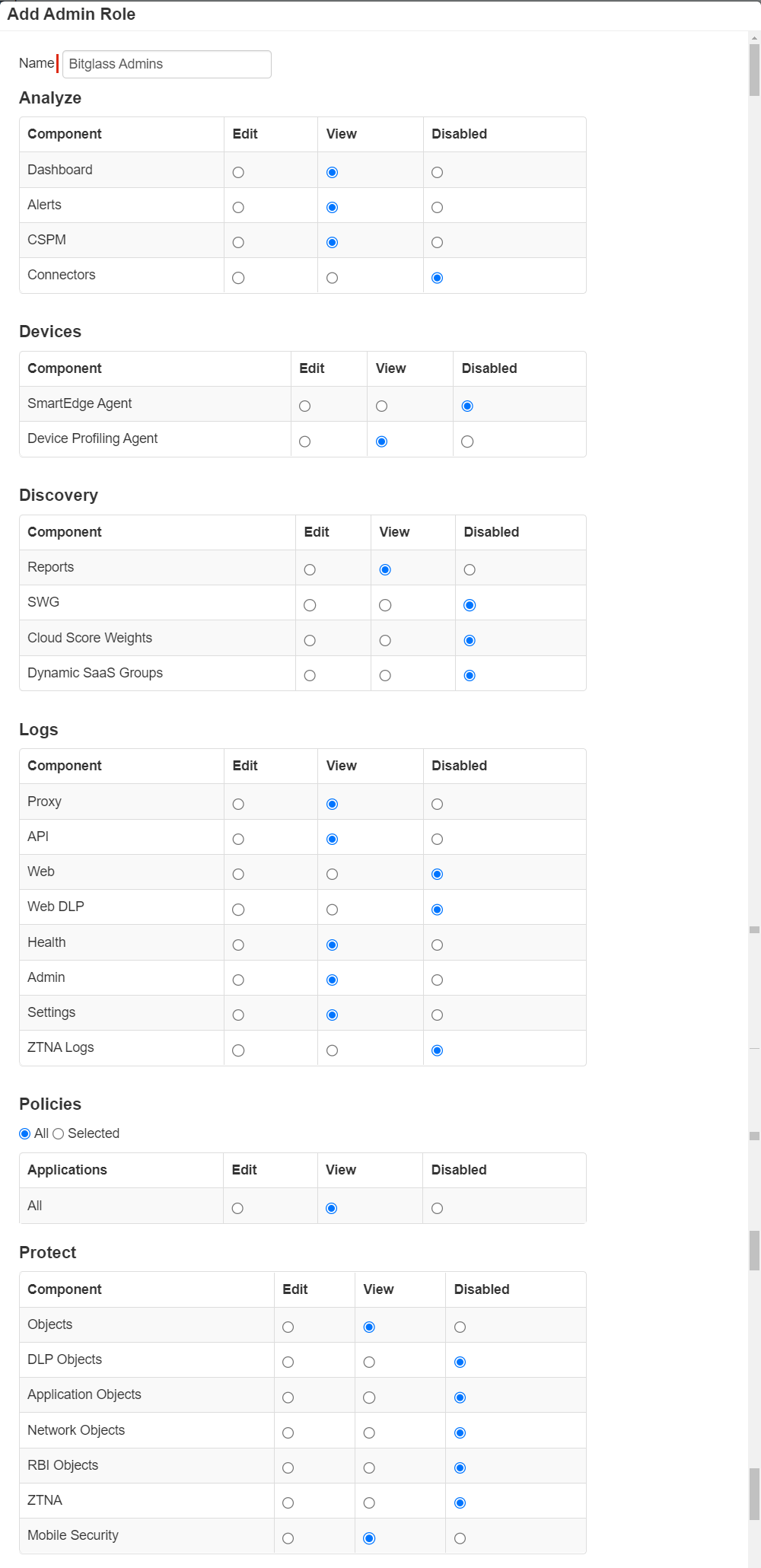Select Selected option under Policies
The height and width of the screenshot is (1568, 761).
(x=58, y=1133)
